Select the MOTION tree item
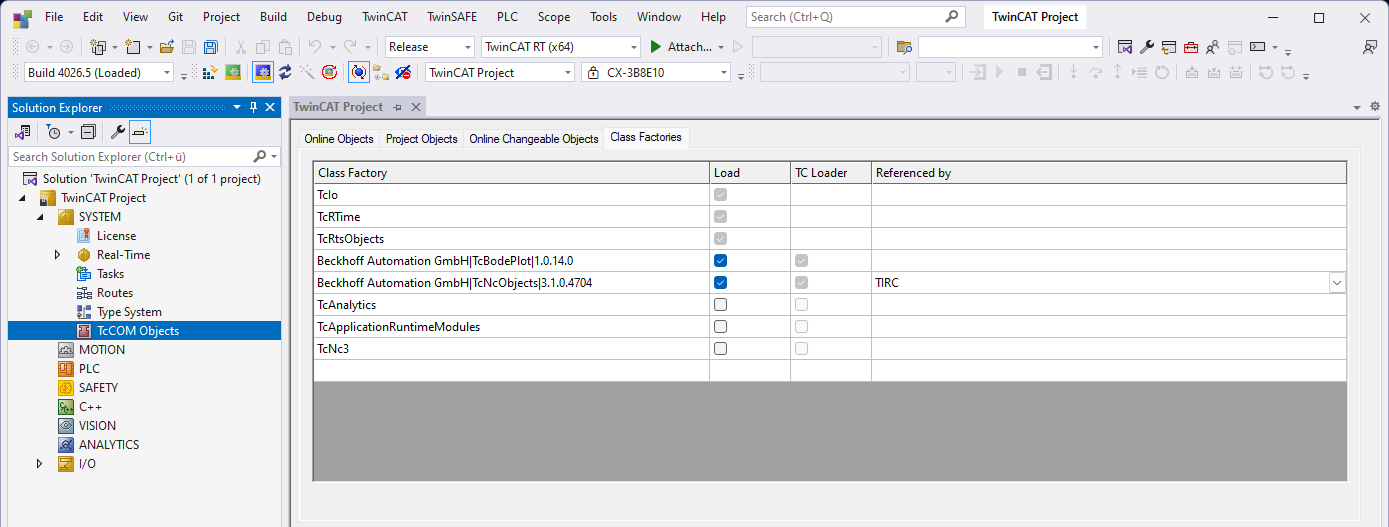Viewport: 1389px width, 527px height. tap(102, 350)
